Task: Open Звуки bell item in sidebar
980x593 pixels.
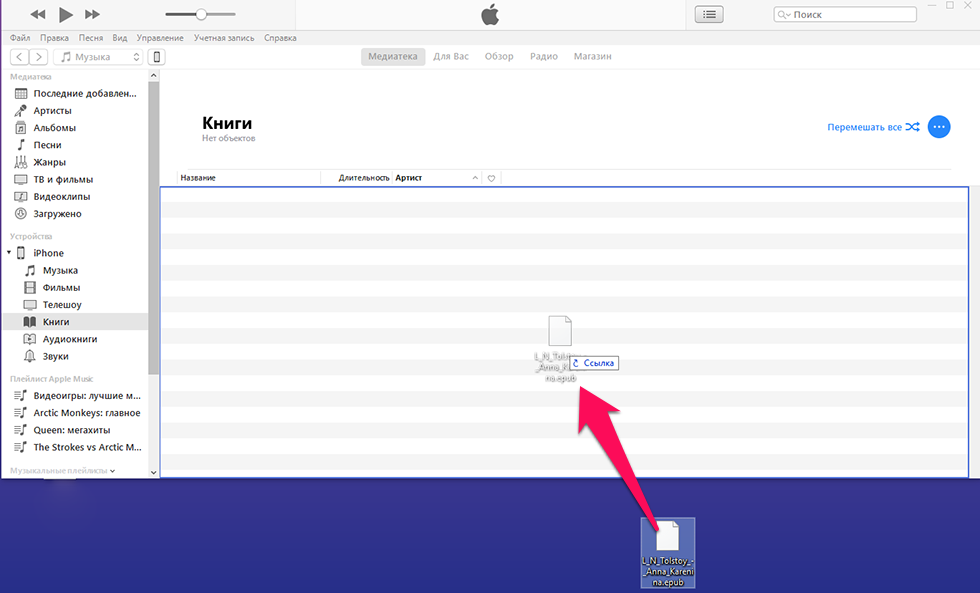Action: (55, 356)
